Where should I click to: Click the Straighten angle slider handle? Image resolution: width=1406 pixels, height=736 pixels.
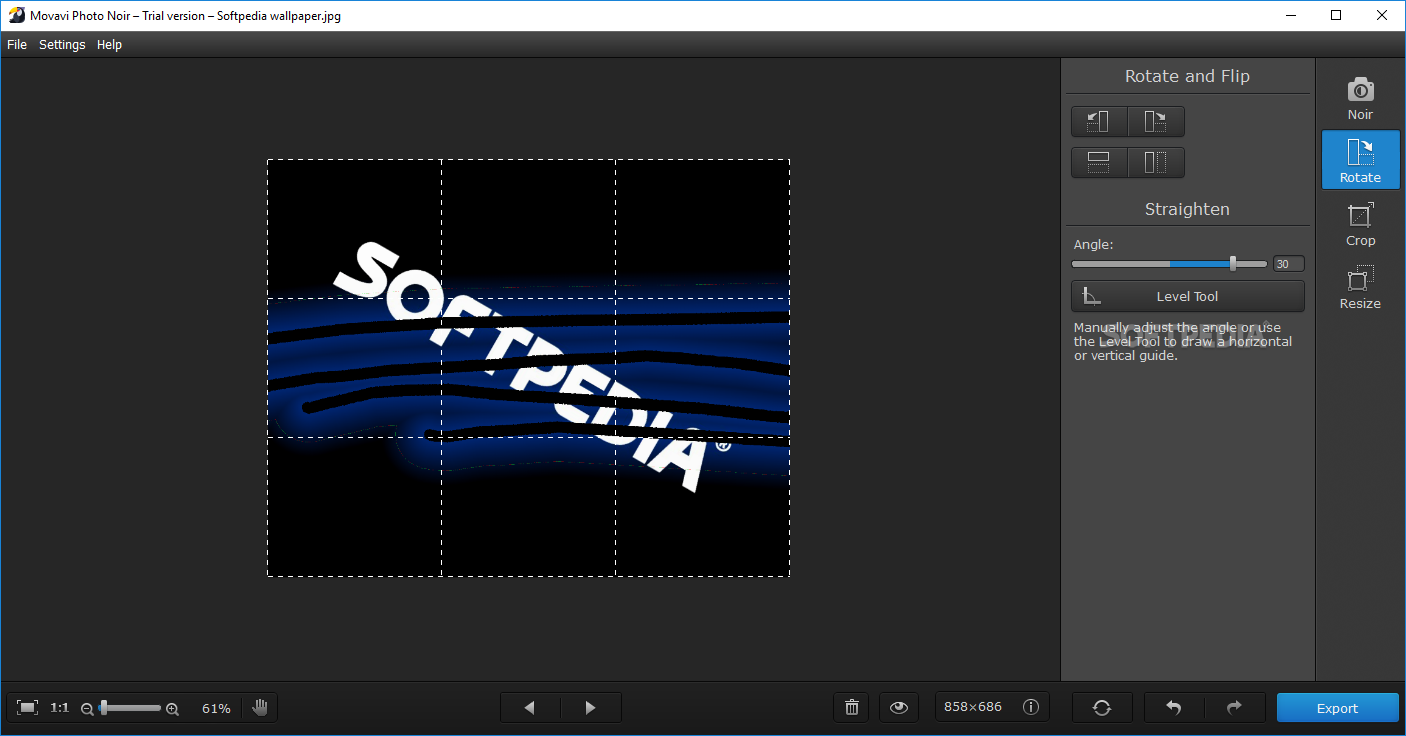coord(1233,264)
